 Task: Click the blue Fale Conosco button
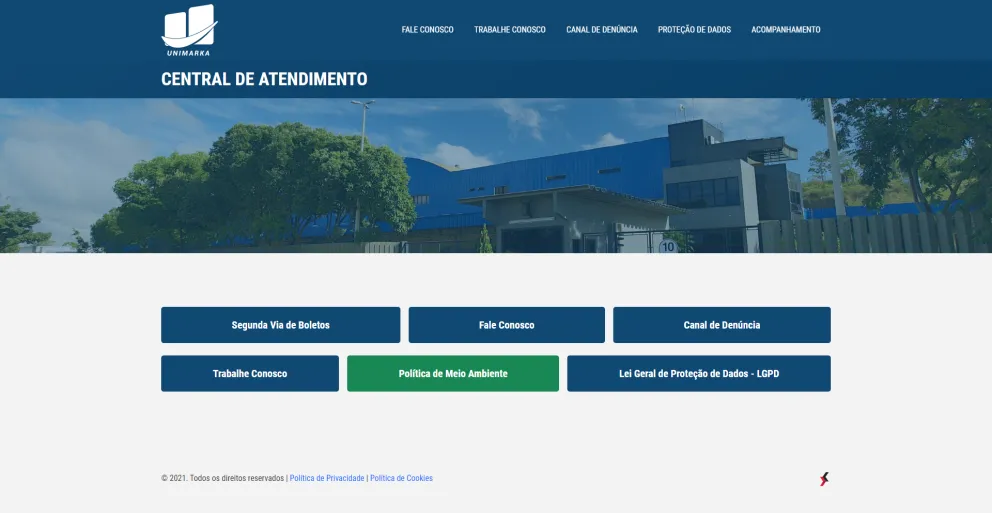[506, 325]
